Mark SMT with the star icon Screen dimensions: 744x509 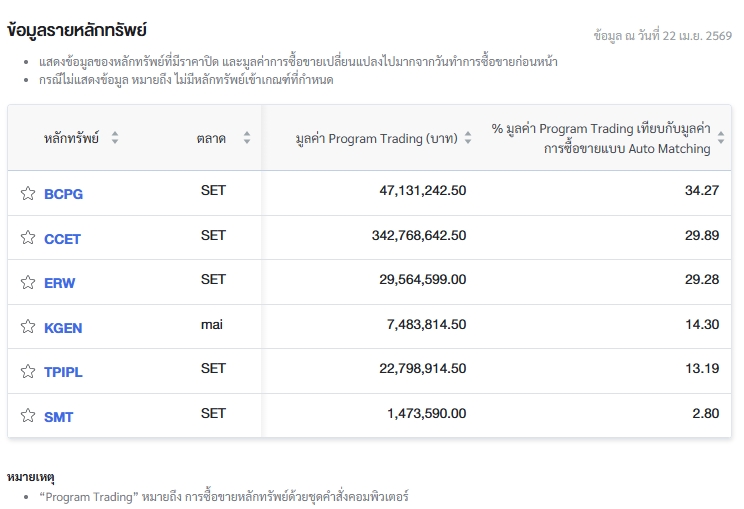pyautogui.click(x=28, y=416)
